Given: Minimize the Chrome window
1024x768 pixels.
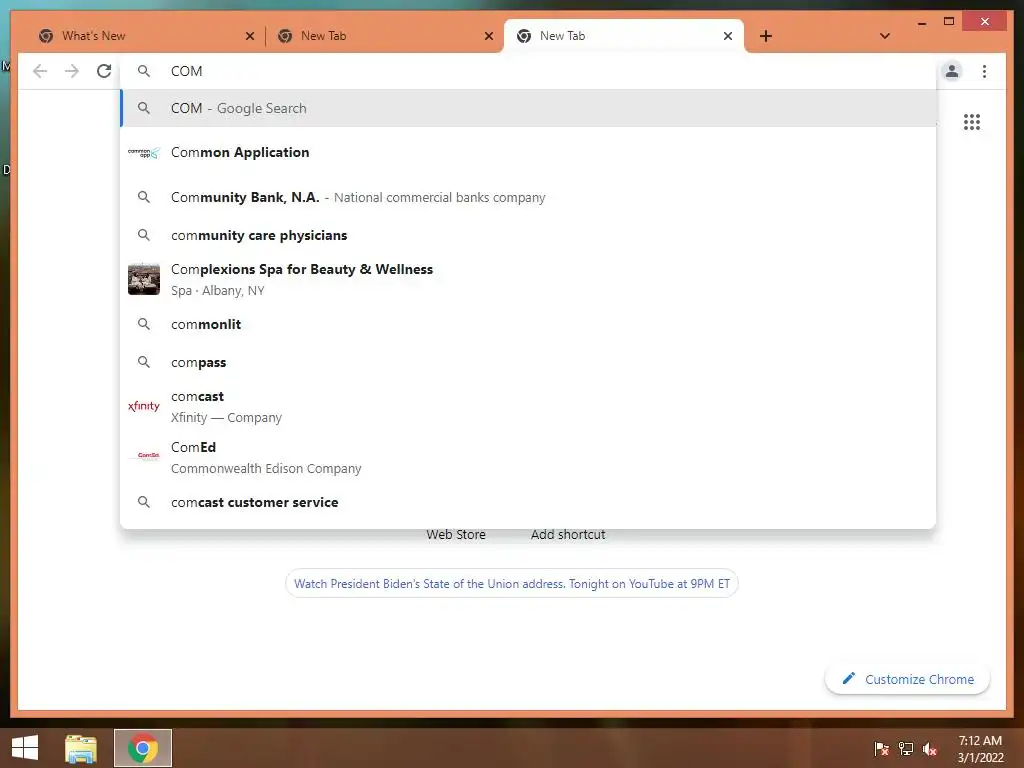Looking at the screenshot, I should pos(921,22).
